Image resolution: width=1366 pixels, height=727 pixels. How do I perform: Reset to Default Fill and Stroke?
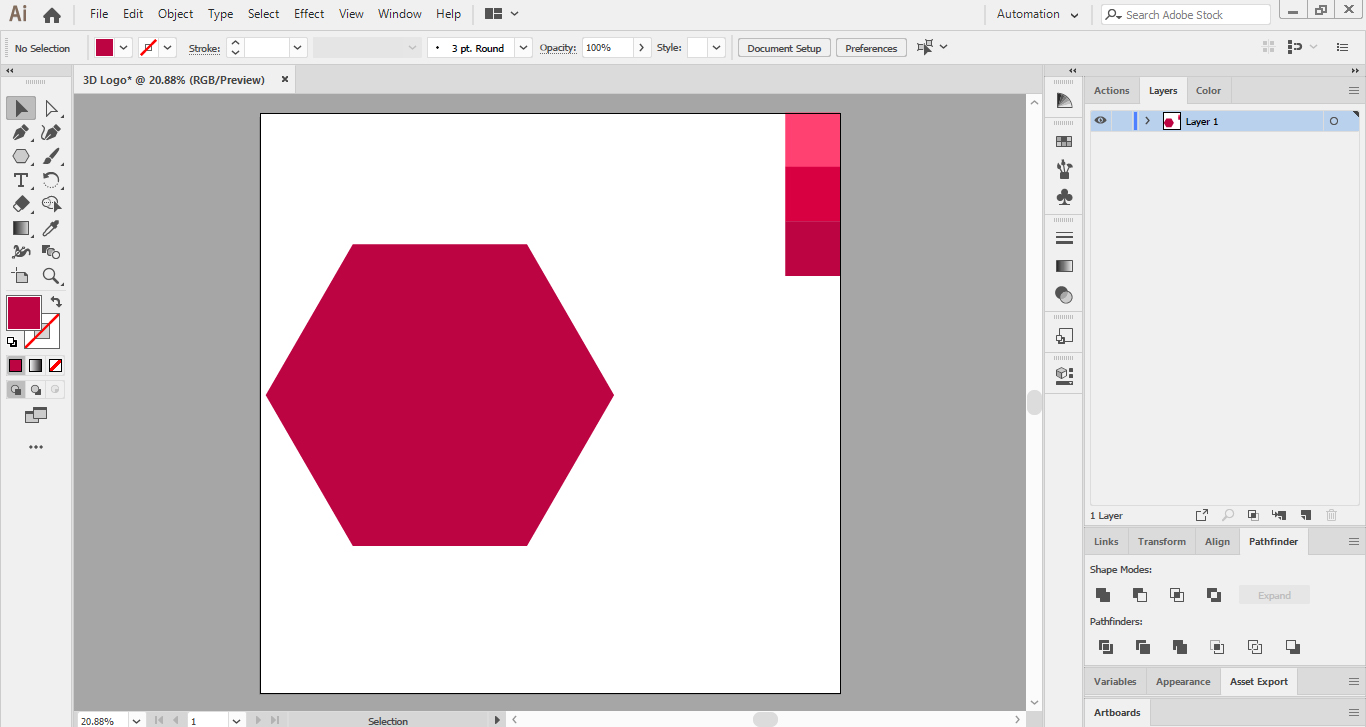(12, 342)
